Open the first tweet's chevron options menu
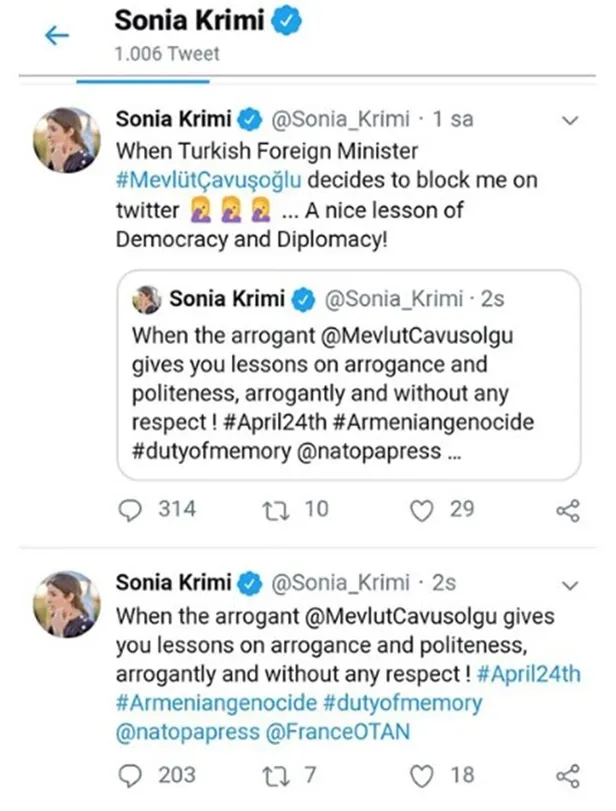The height and width of the screenshot is (811, 616). pos(571,121)
